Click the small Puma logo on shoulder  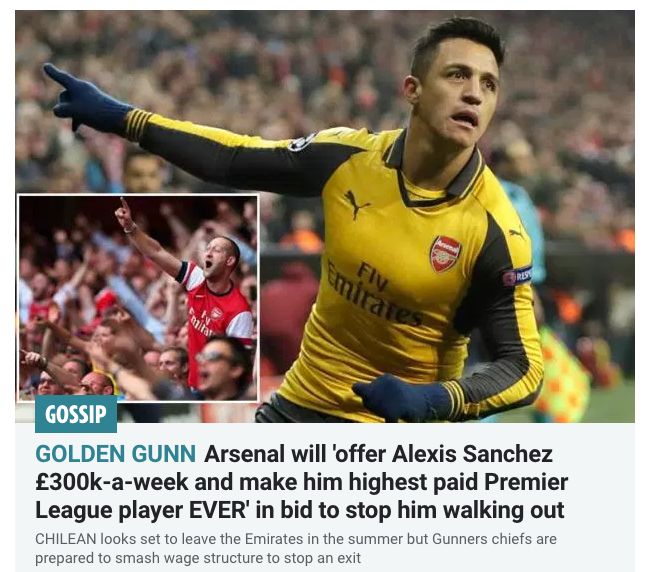click(517, 234)
